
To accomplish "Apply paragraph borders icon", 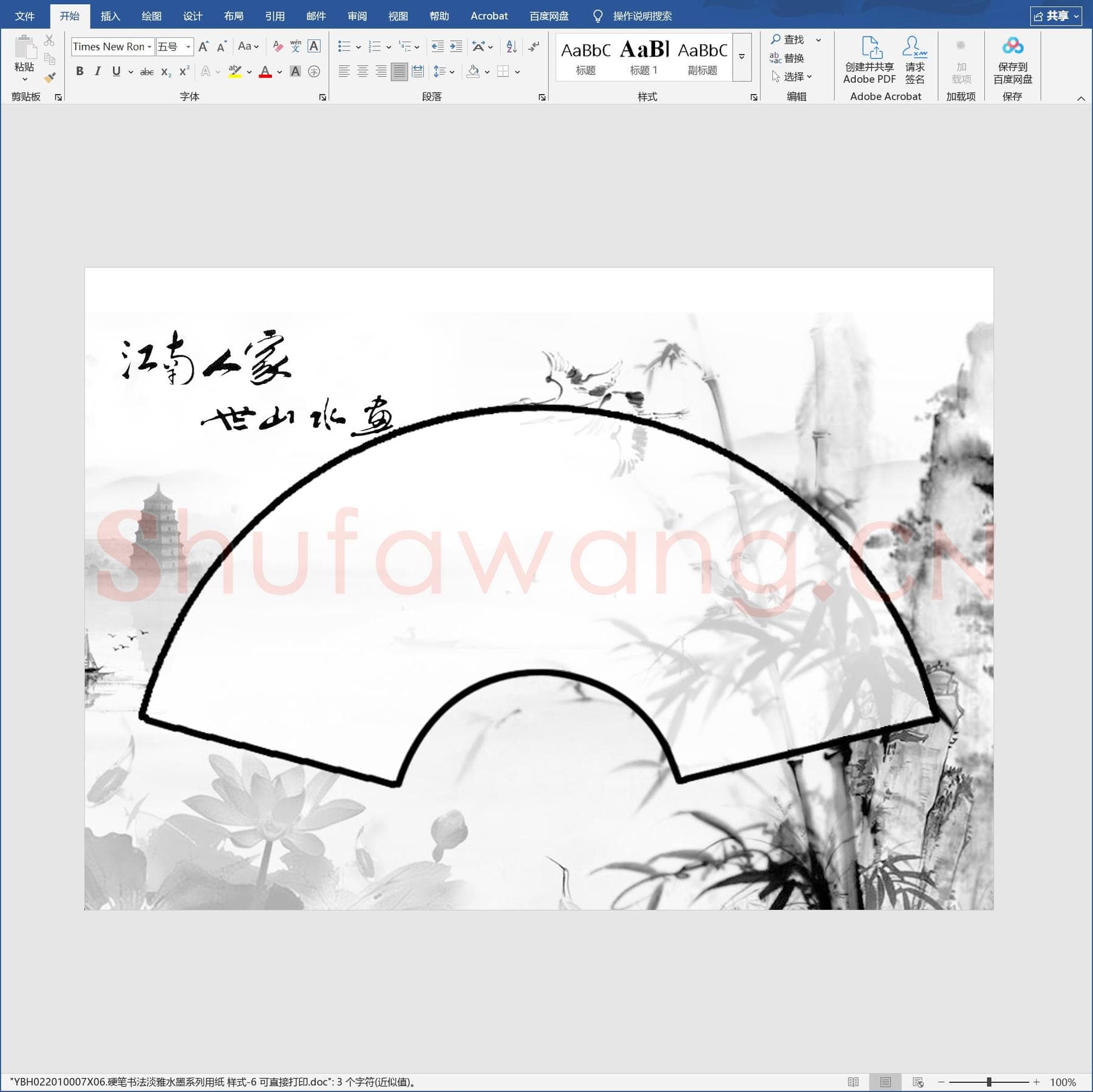I will click(503, 72).
